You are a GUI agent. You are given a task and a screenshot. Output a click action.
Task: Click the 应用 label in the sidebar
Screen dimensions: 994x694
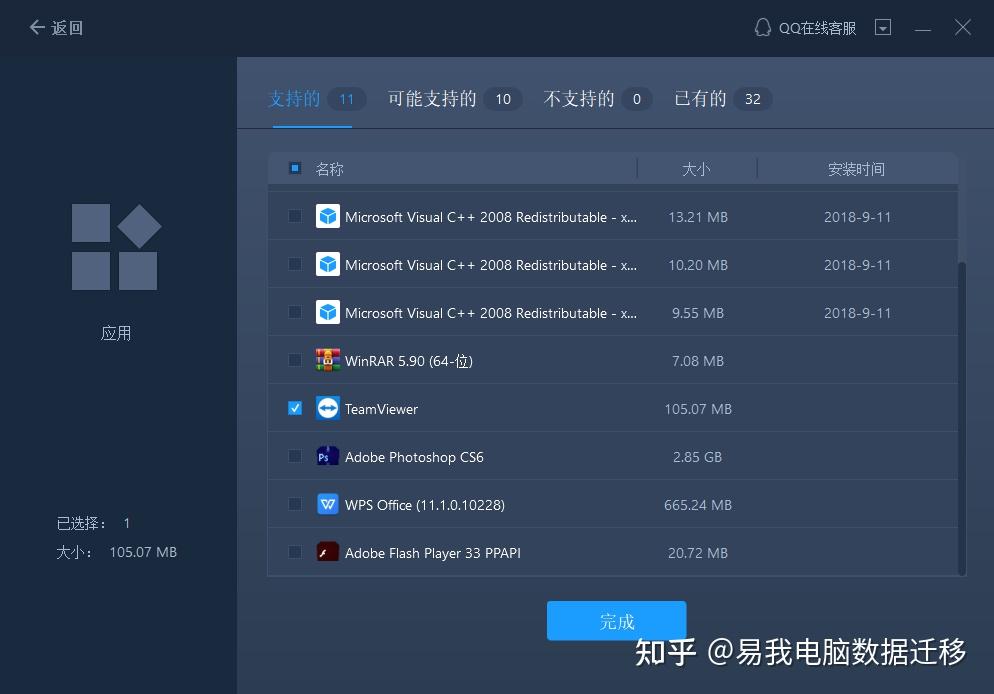(x=116, y=333)
